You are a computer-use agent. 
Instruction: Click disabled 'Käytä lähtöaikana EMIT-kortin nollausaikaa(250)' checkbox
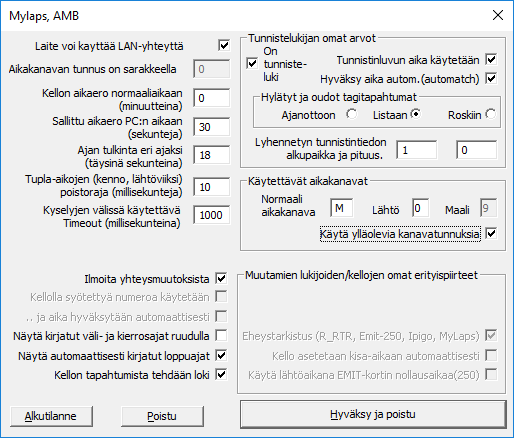coord(491,374)
